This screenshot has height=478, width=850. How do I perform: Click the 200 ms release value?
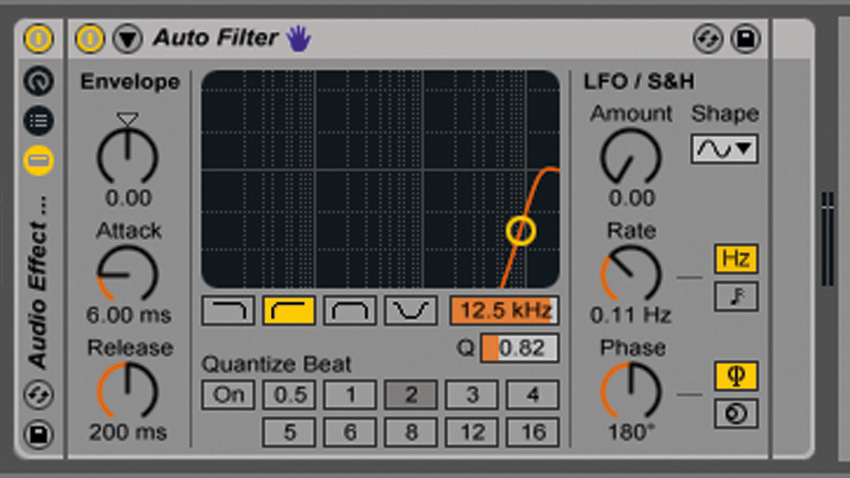[x=128, y=432]
